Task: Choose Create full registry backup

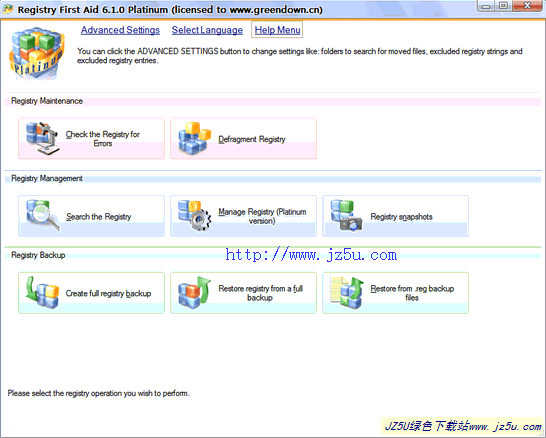Action: point(91,293)
